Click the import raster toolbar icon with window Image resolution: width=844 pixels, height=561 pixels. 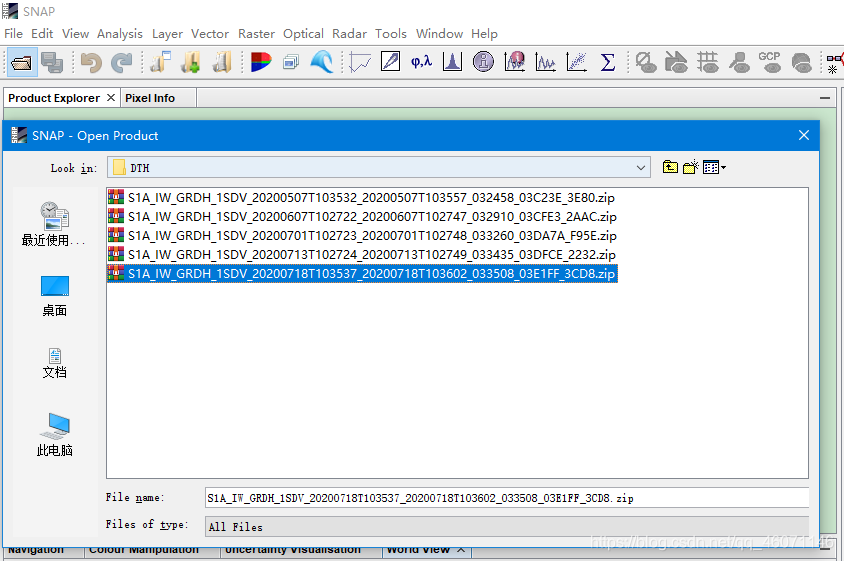point(160,62)
